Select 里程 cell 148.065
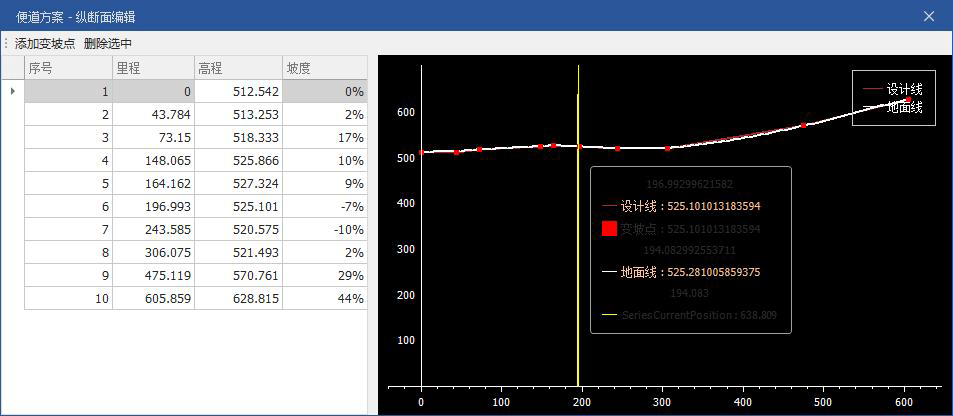This screenshot has width=953, height=416. (x=154, y=161)
